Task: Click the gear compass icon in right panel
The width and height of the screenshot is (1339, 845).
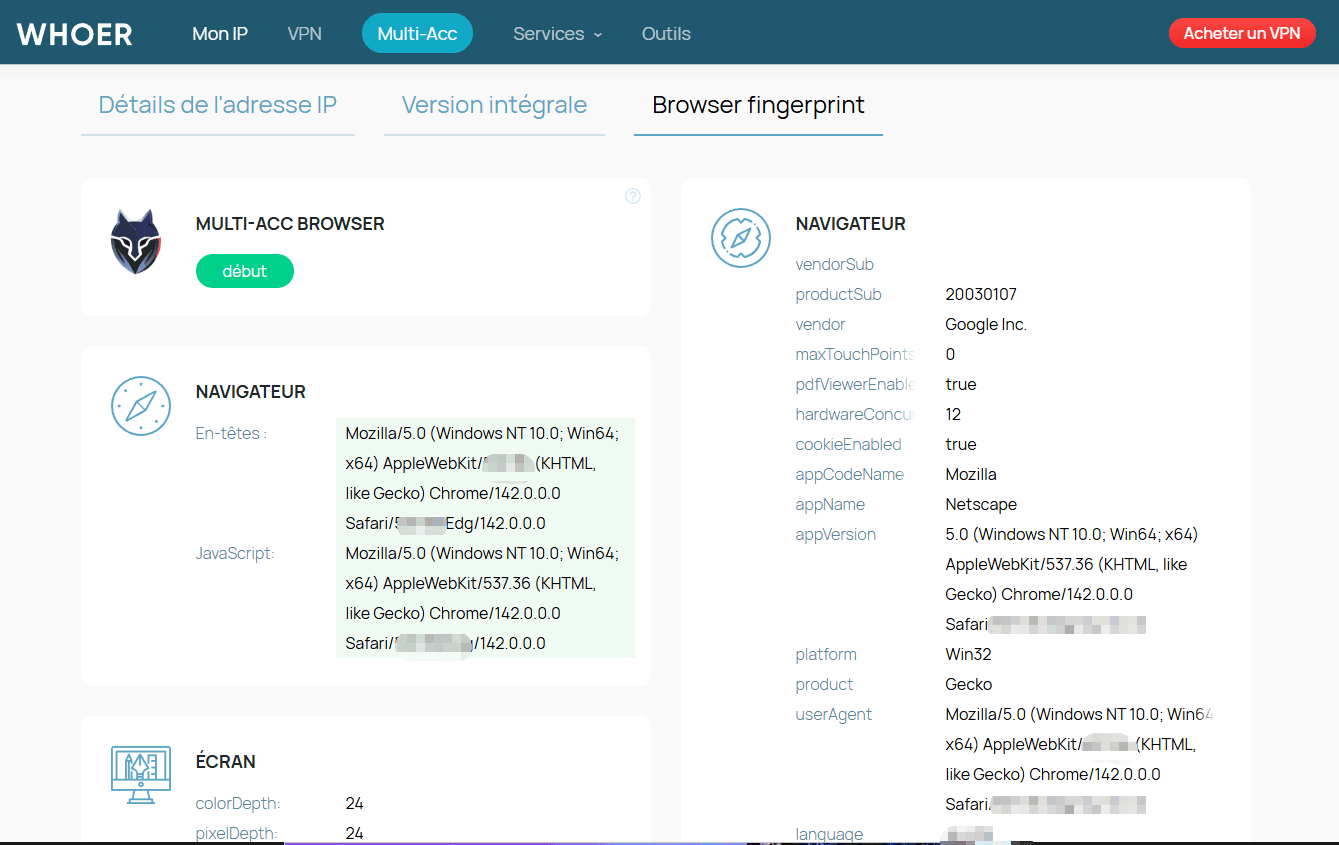Action: [x=741, y=238]
